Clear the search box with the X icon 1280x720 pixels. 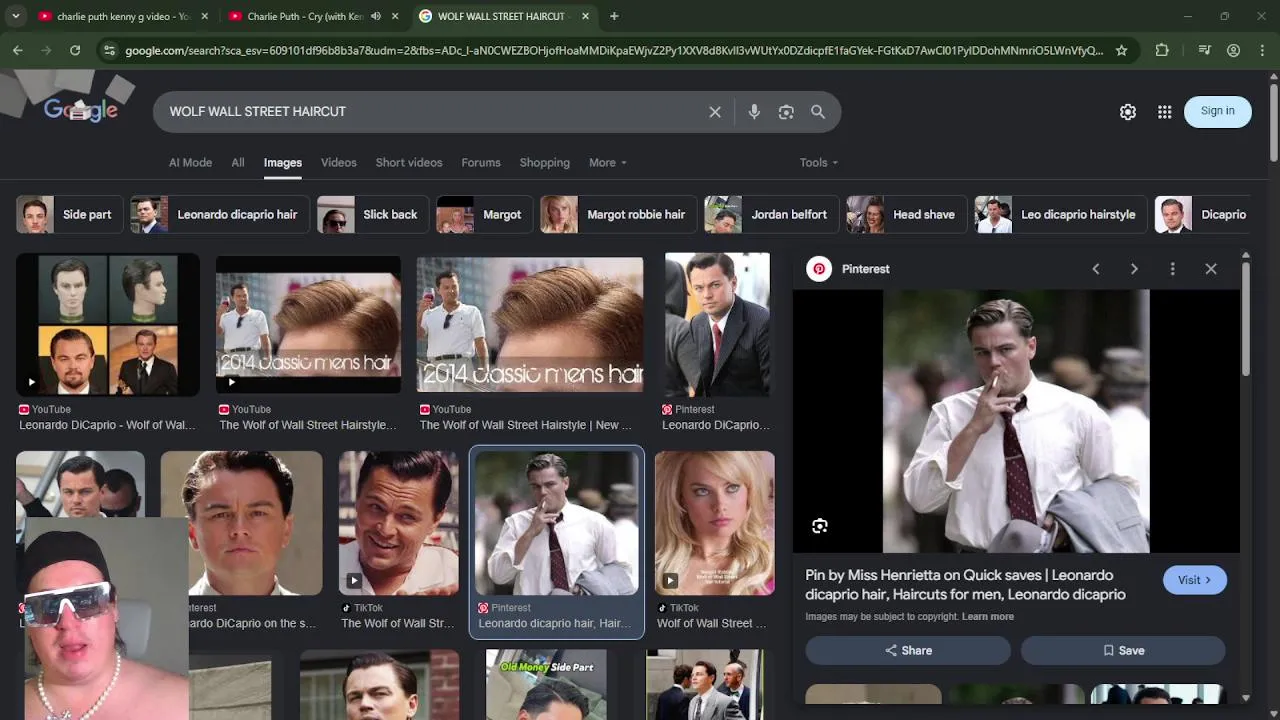[715, 112]
